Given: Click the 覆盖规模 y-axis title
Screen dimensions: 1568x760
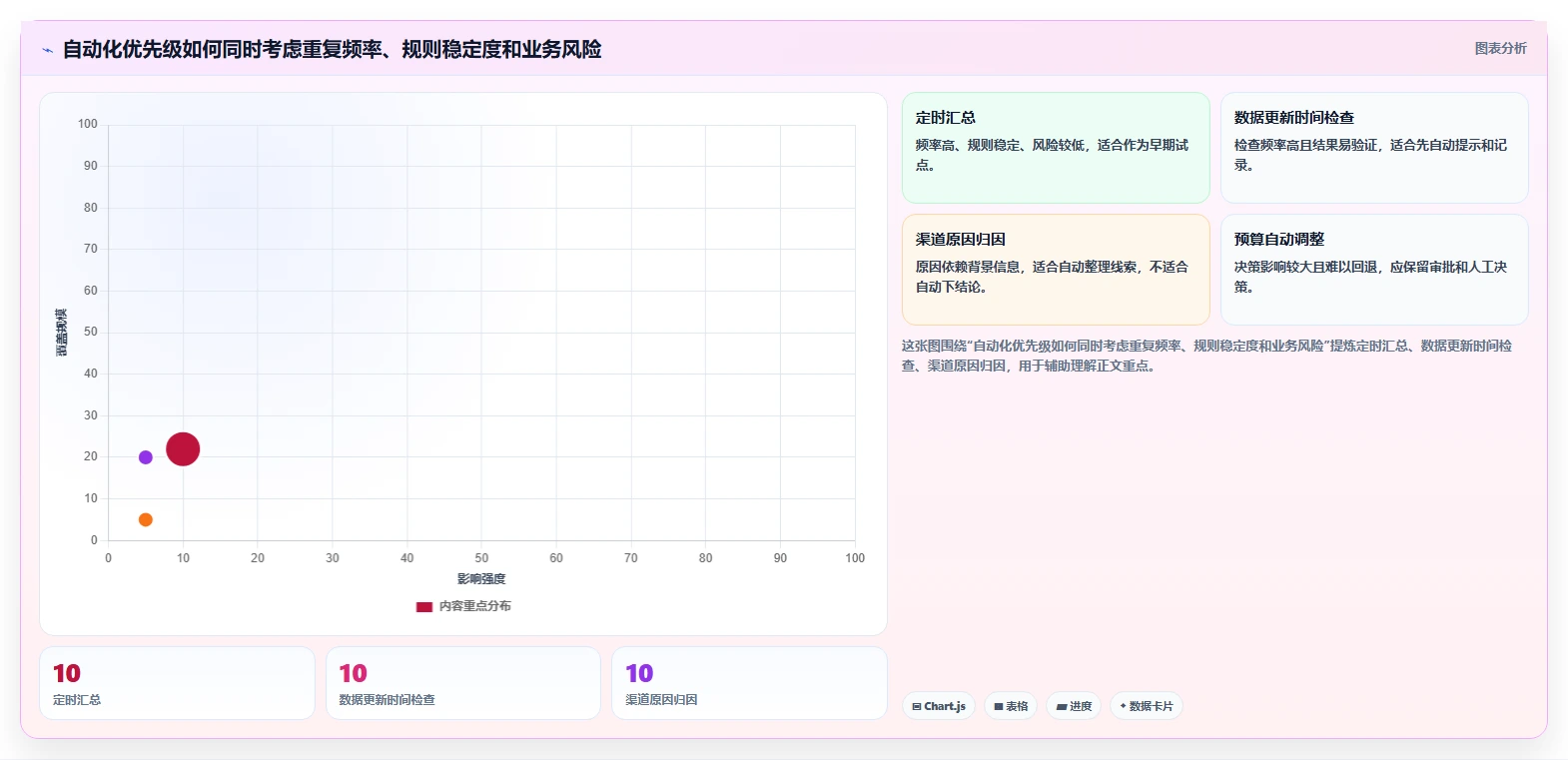Looking at the screenshot, I should point(62,333).
